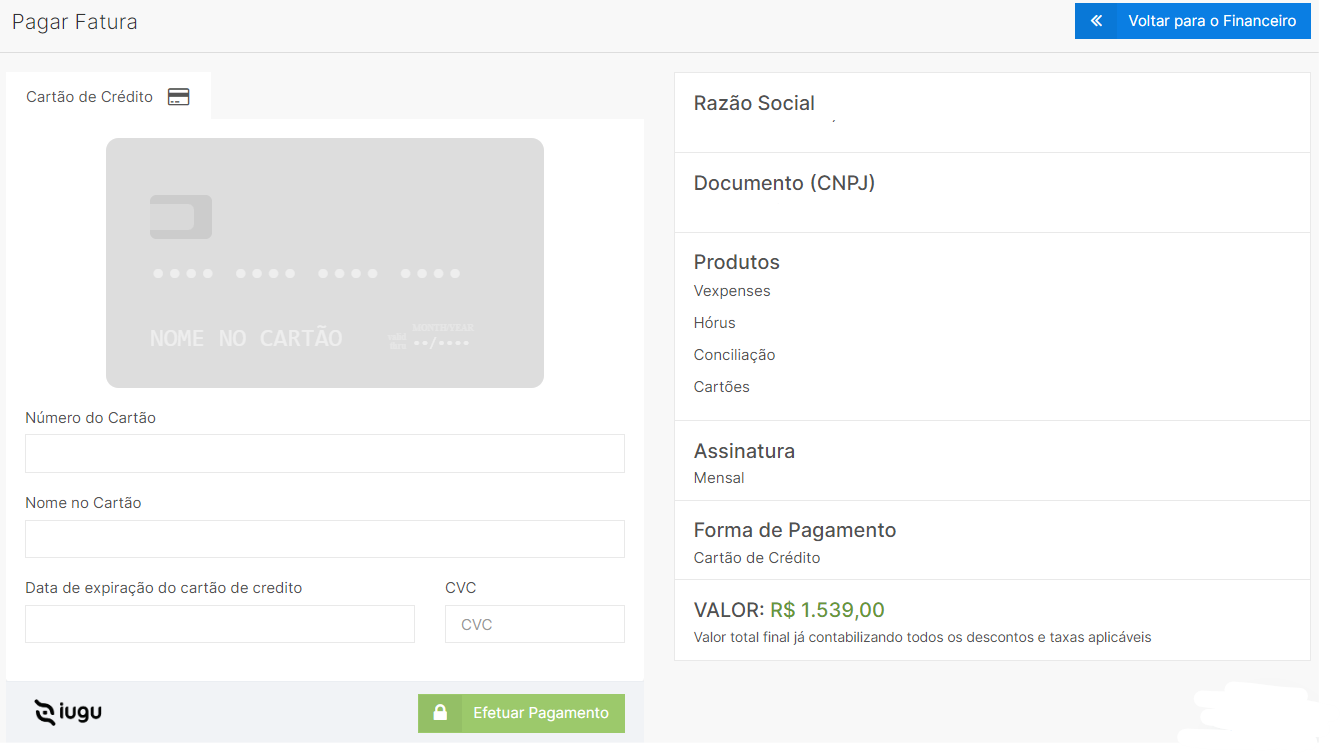This screenshot has width=1341, height=753.
Task: Click the Conciliação product entry
Action: tap(735, 355)
